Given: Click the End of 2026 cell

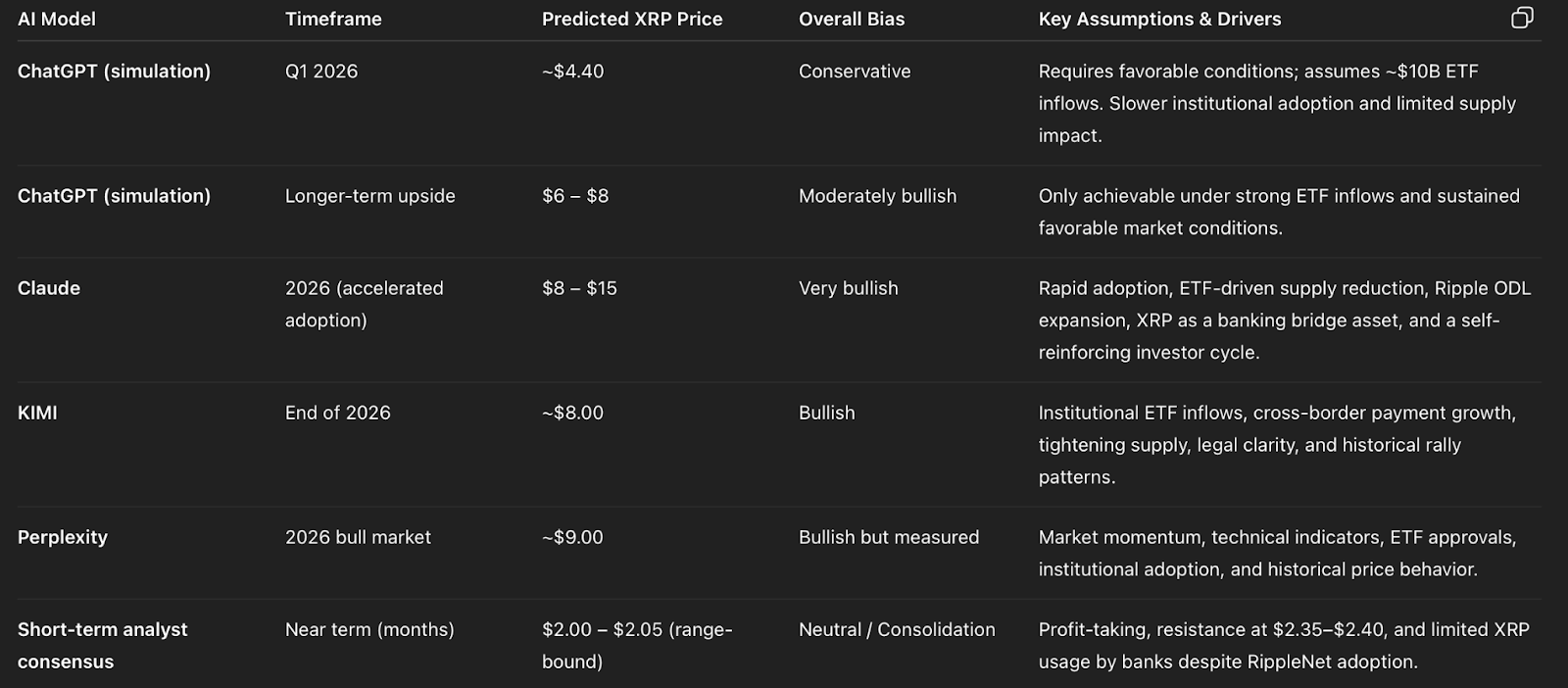Looking at the screenshot, I should click(337, 413).
